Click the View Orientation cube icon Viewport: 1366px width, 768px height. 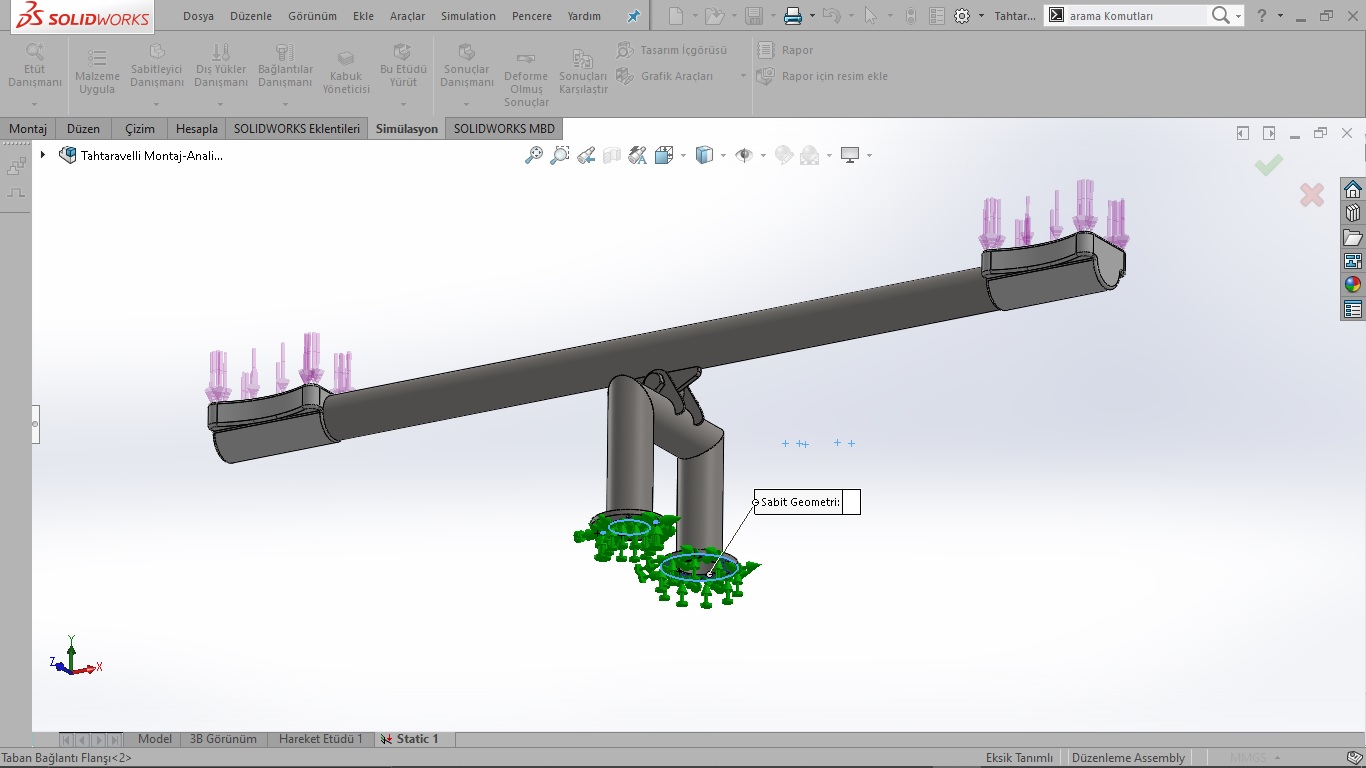click(x=664, y=155)
